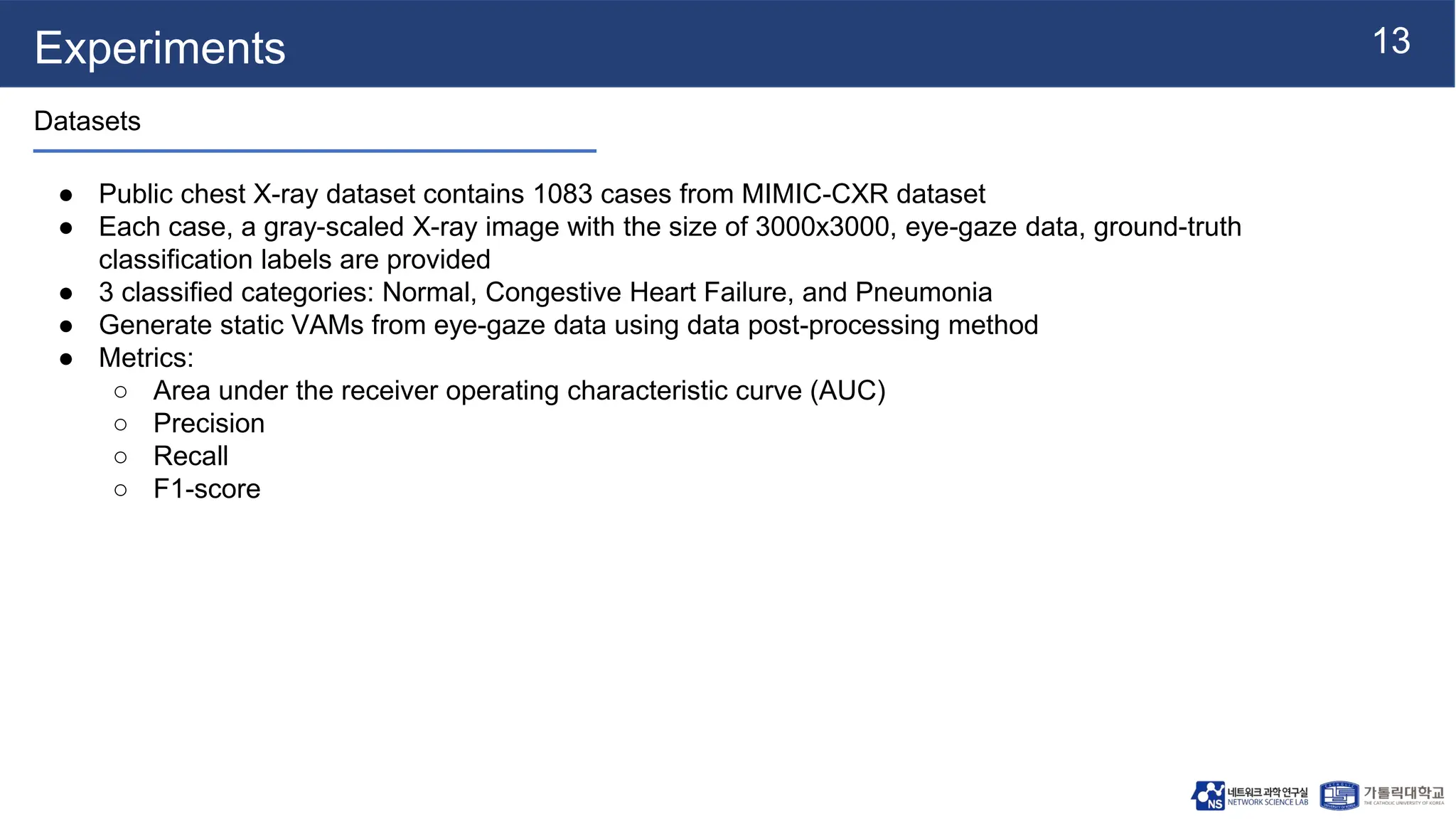Click the bullet before '3 classified categories'

66,293
